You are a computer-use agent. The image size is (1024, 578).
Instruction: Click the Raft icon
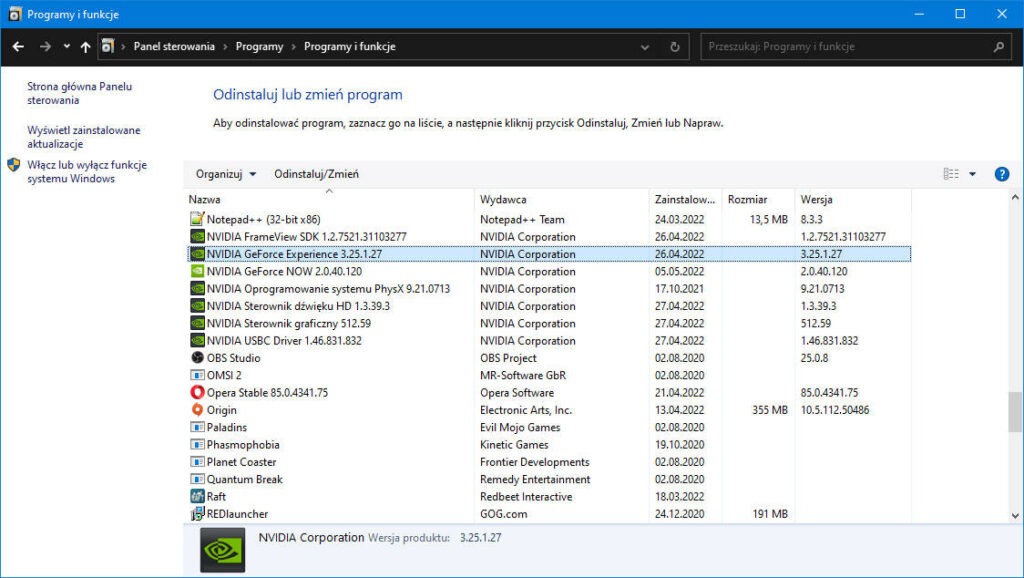197,496
